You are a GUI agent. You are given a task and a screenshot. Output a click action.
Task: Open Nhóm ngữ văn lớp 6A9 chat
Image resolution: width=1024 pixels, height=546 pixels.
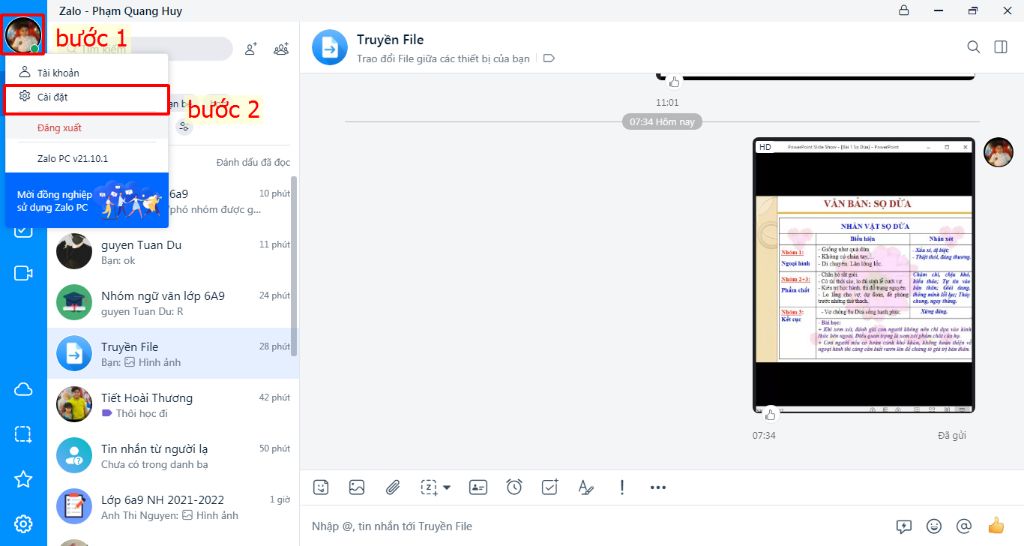click(173, 303)
